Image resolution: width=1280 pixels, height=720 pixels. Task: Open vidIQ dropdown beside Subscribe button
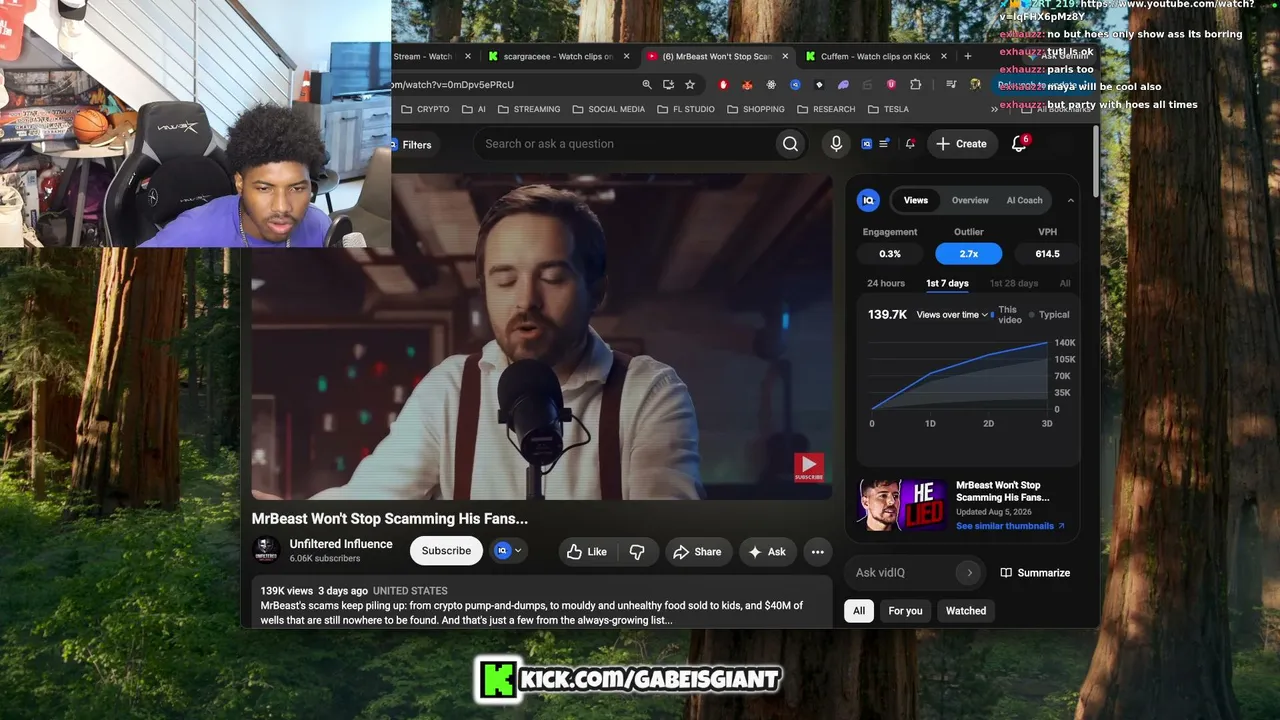tap(508, 551)
